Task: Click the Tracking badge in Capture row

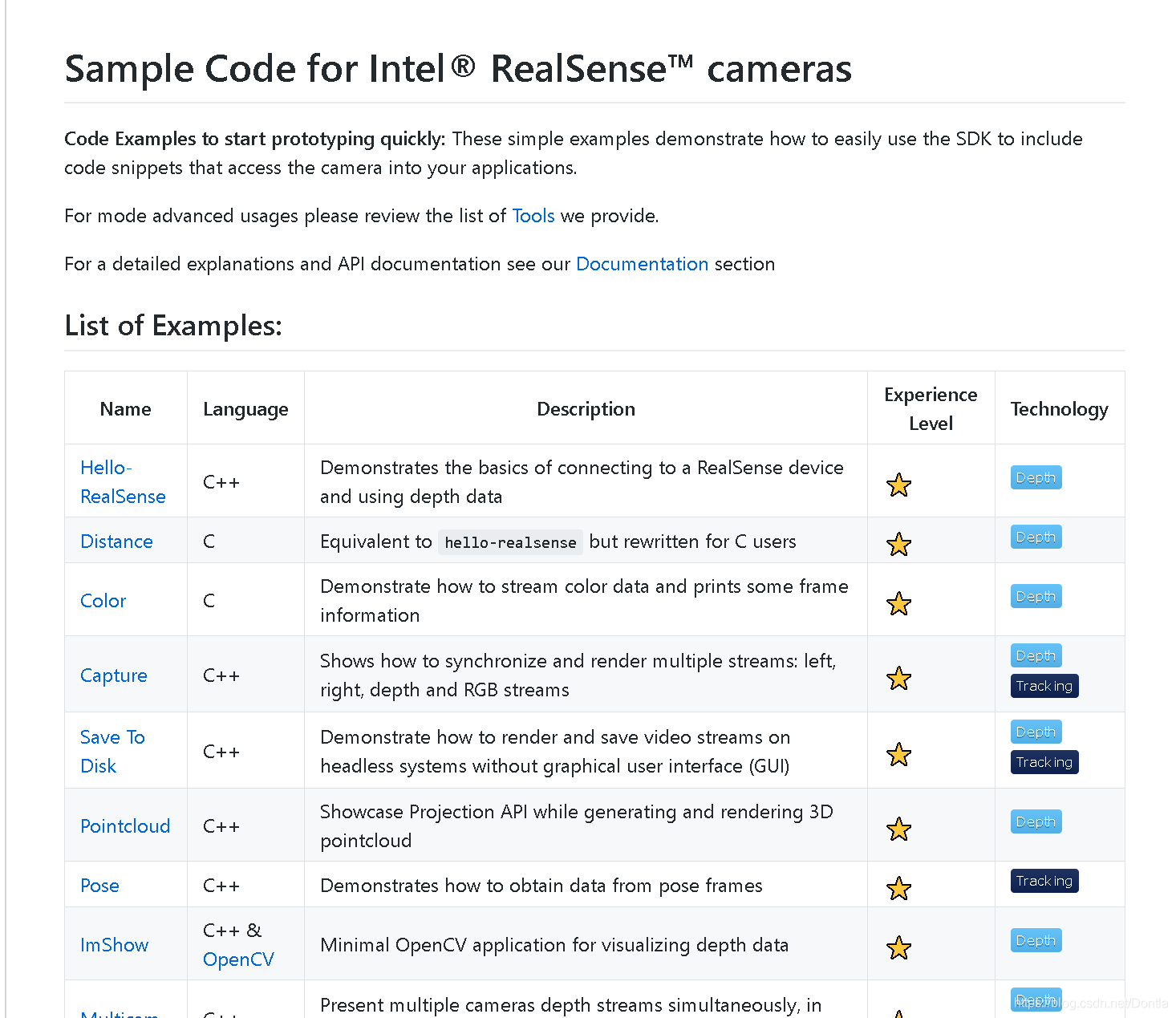Action: coord(1044,686)
